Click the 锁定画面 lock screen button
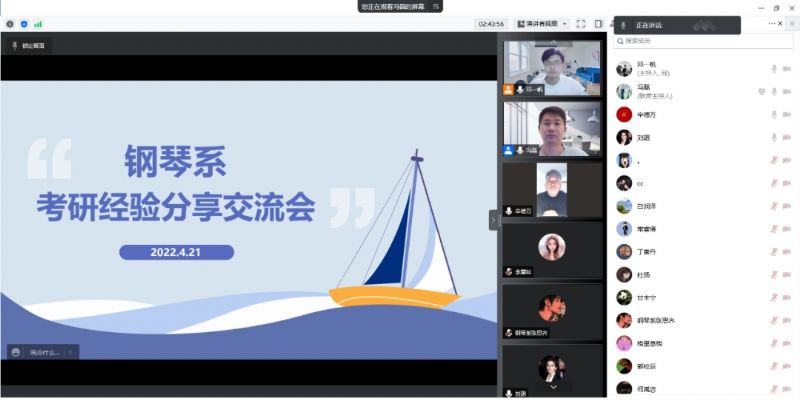The width and height of the screenshot is (800, 400). point(28,45)
